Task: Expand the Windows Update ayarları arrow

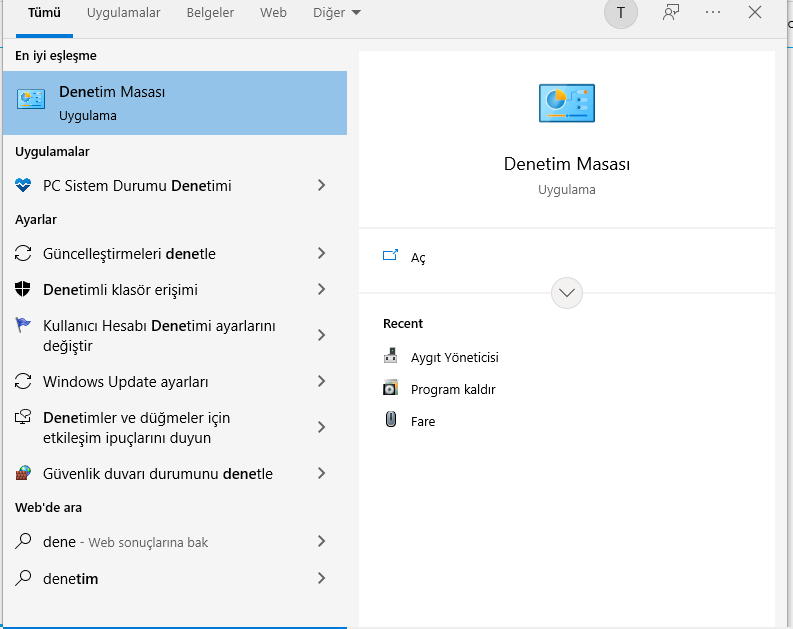Action: tap(321, 382)
